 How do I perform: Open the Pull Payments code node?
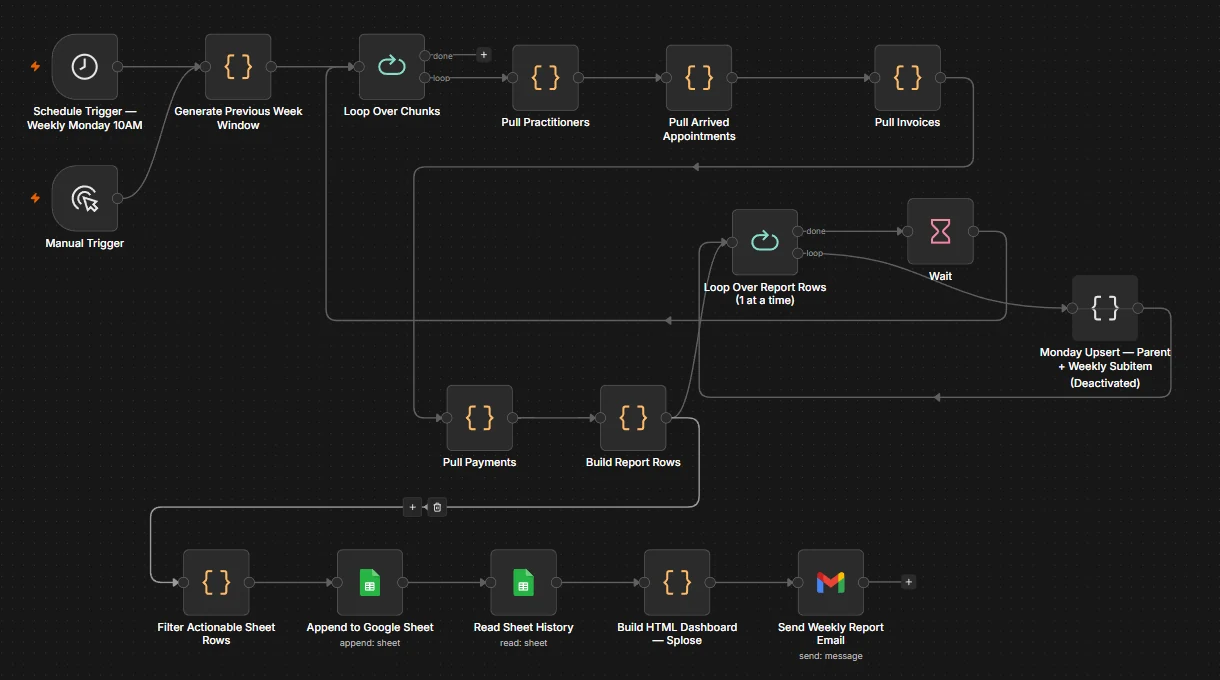point(480,418)
